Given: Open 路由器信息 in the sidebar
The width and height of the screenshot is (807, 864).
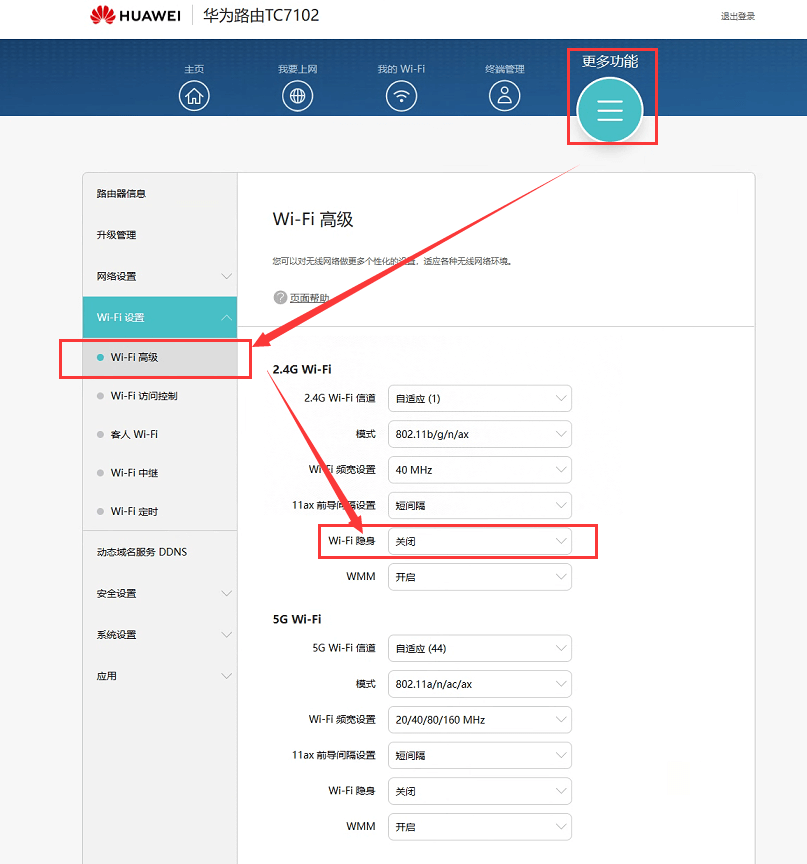Looking at the screenshot, I should [x=121, y=193].
